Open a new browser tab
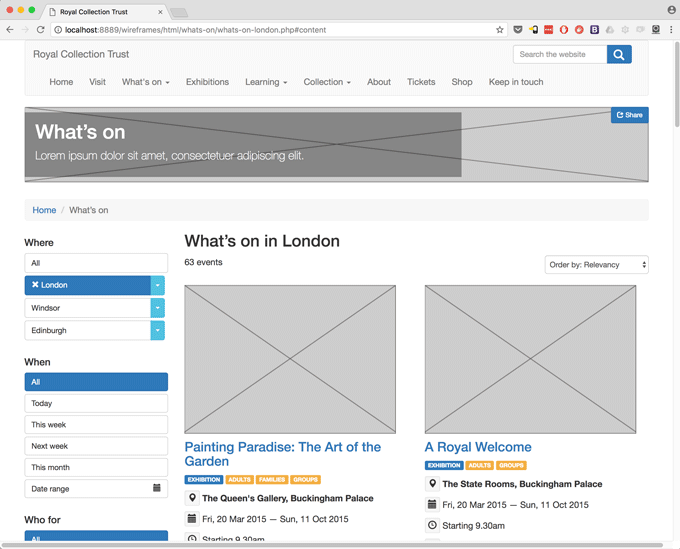This screenshot has width=680, height=549. (x=179, y=13)
